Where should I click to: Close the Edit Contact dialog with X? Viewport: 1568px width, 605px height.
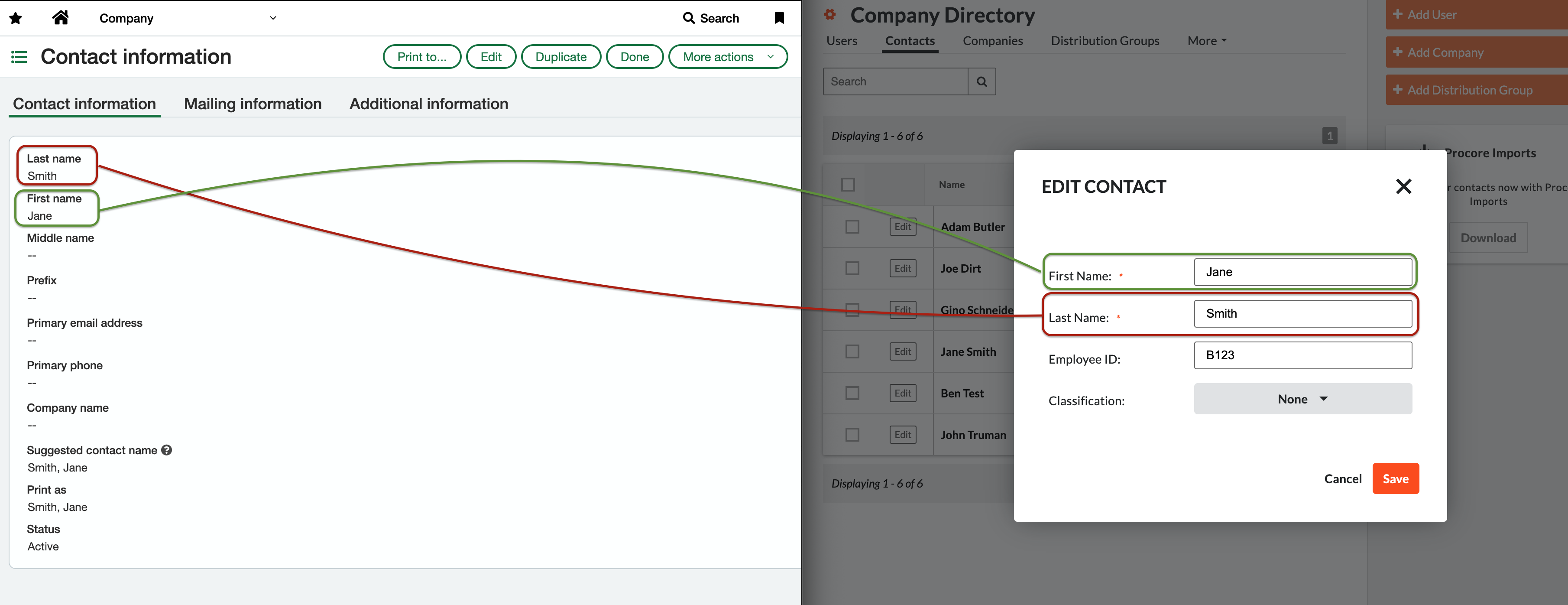tap(1404, 186)
